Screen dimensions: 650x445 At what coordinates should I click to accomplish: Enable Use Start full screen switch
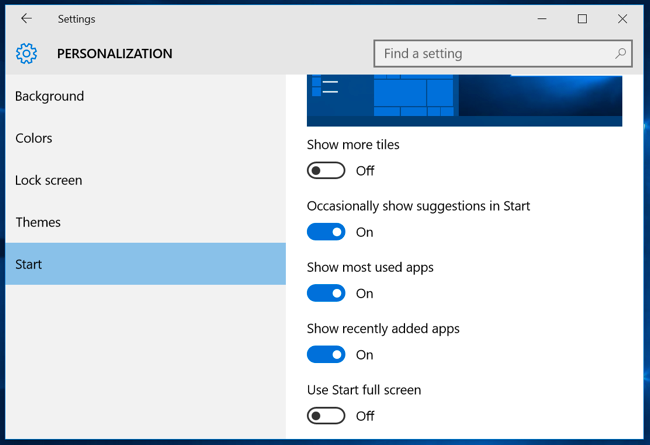click(x=326, y=416)
